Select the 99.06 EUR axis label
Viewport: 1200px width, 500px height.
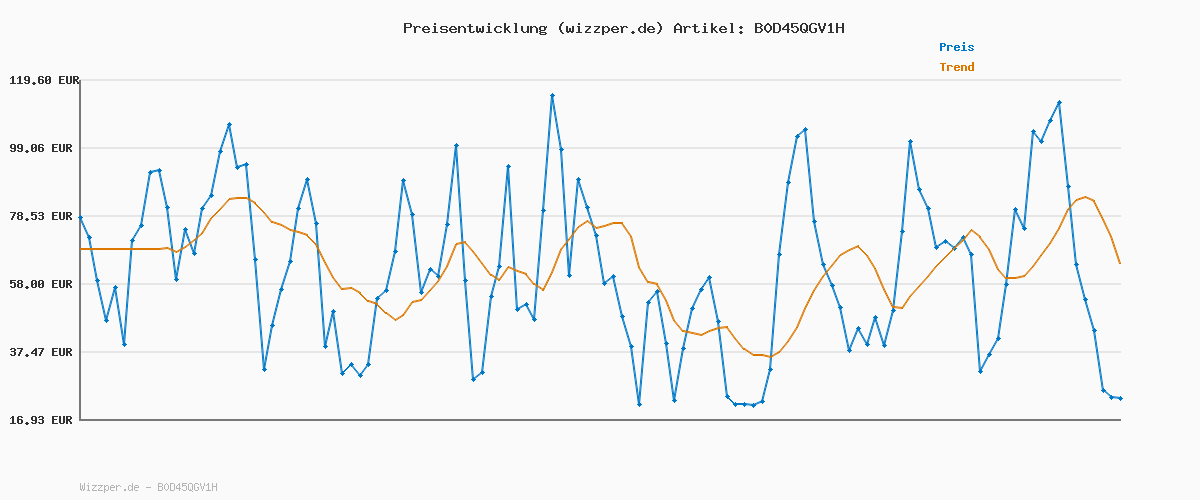click(42, 148)
